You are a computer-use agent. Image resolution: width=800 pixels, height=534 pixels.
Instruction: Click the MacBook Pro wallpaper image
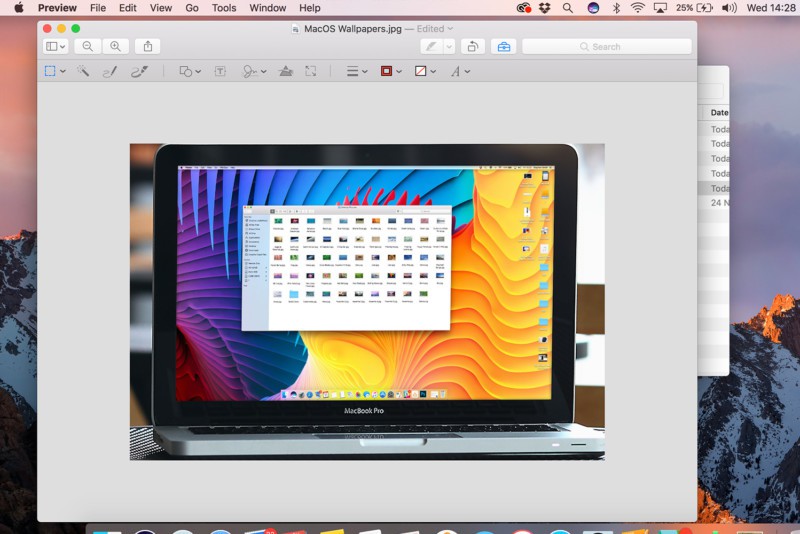[367, 302]
